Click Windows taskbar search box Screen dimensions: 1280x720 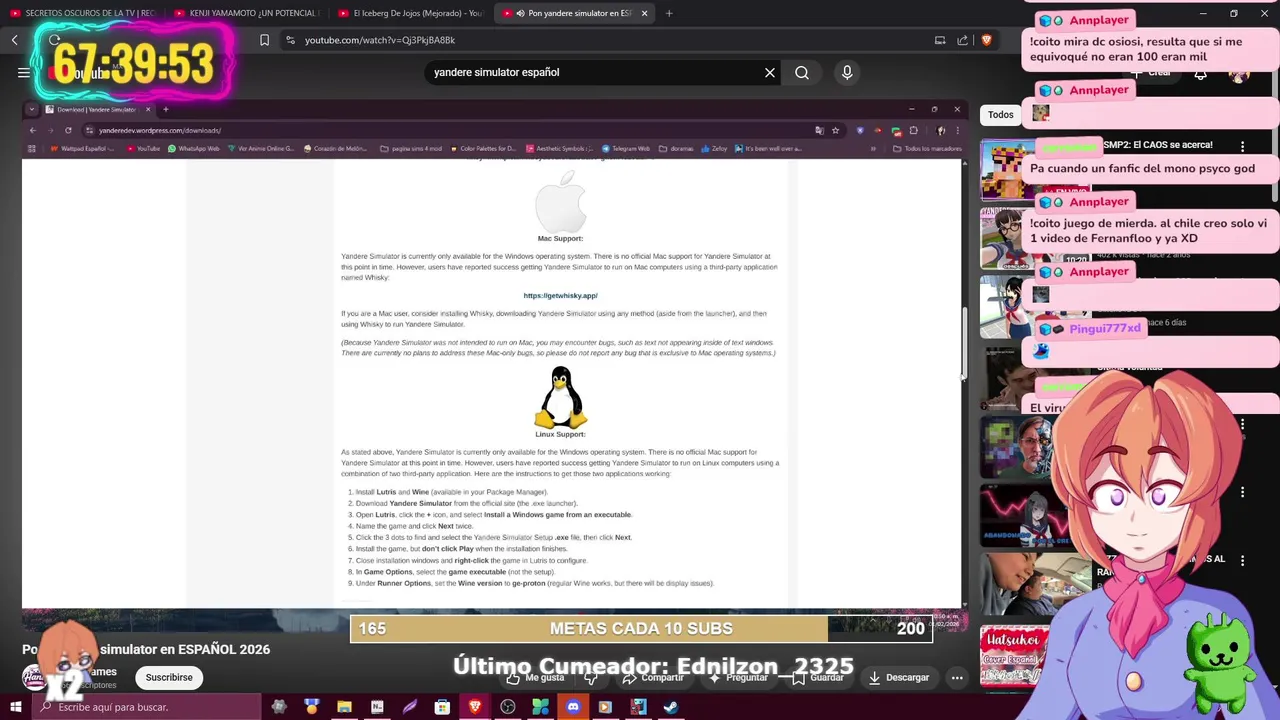click(146, 707)
